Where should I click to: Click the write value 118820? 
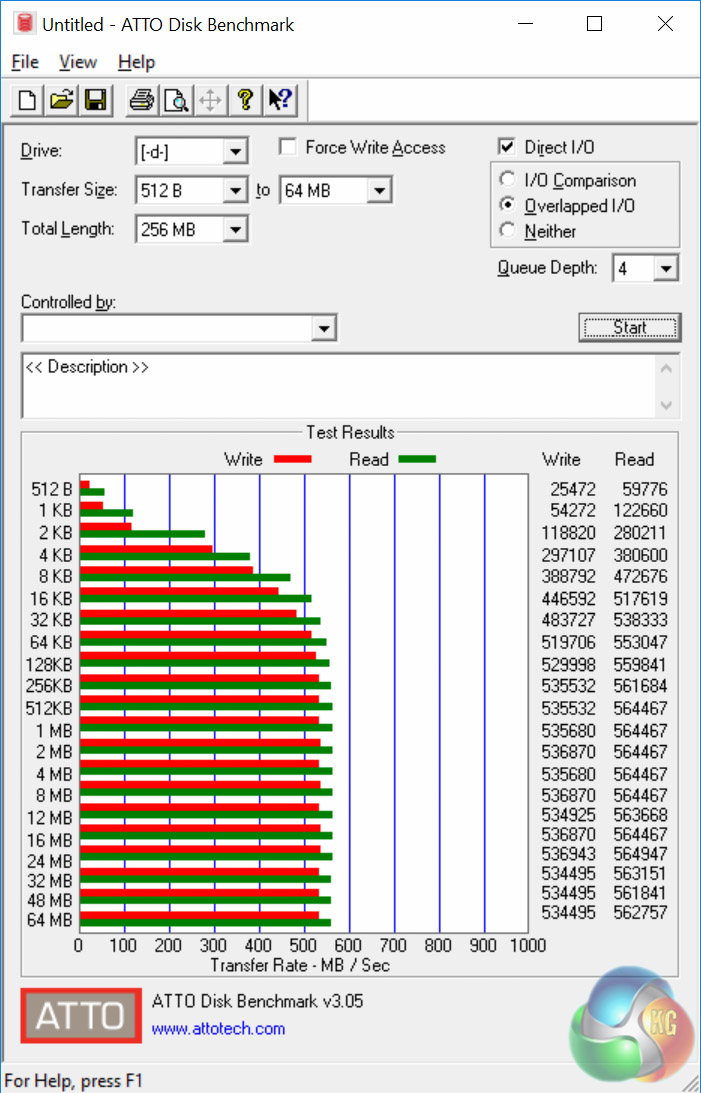pyautogui.click(x=569, y=533)
